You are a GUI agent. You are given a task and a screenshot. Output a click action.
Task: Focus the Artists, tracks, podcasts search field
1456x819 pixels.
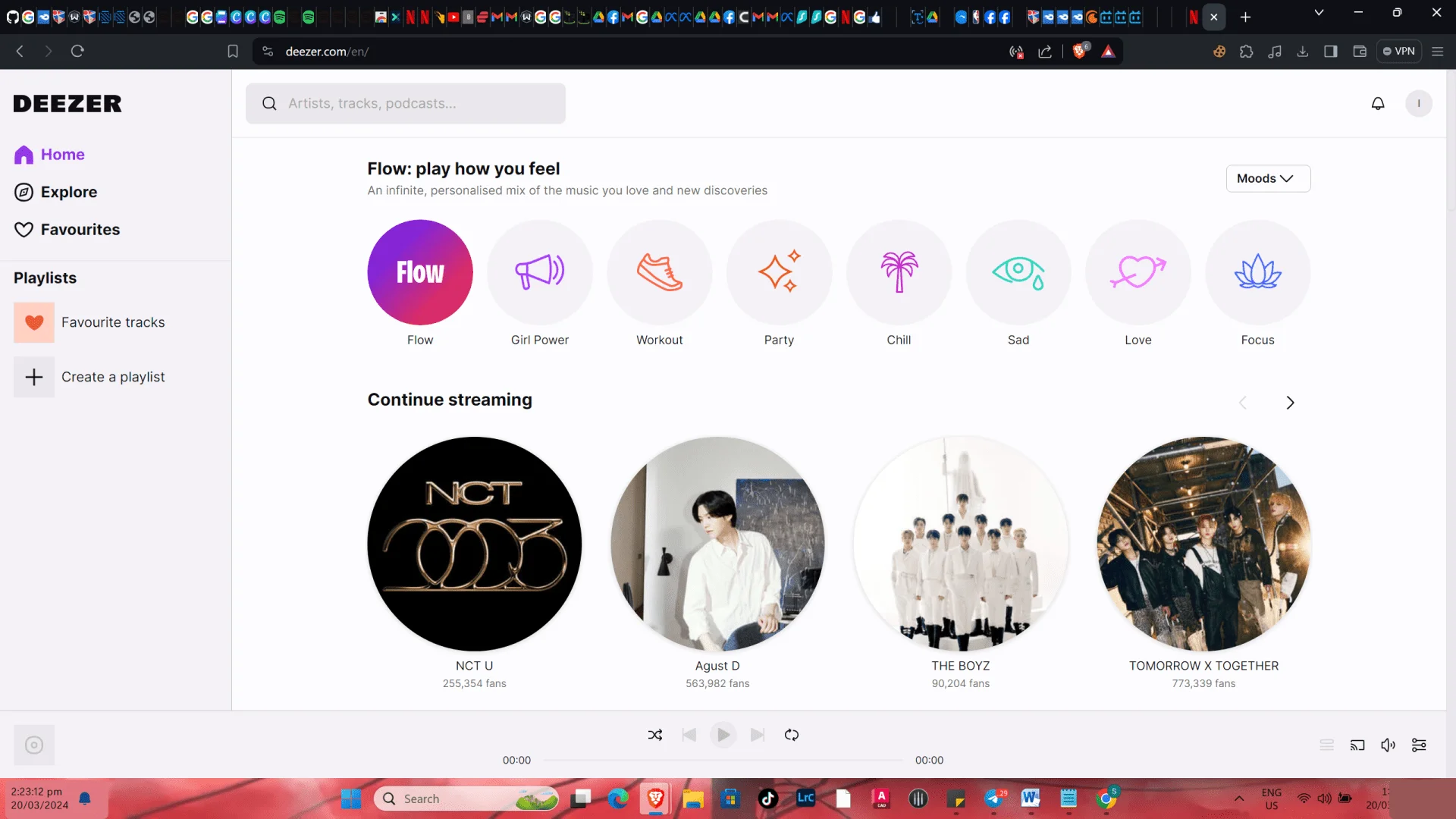tap(406, 103)
